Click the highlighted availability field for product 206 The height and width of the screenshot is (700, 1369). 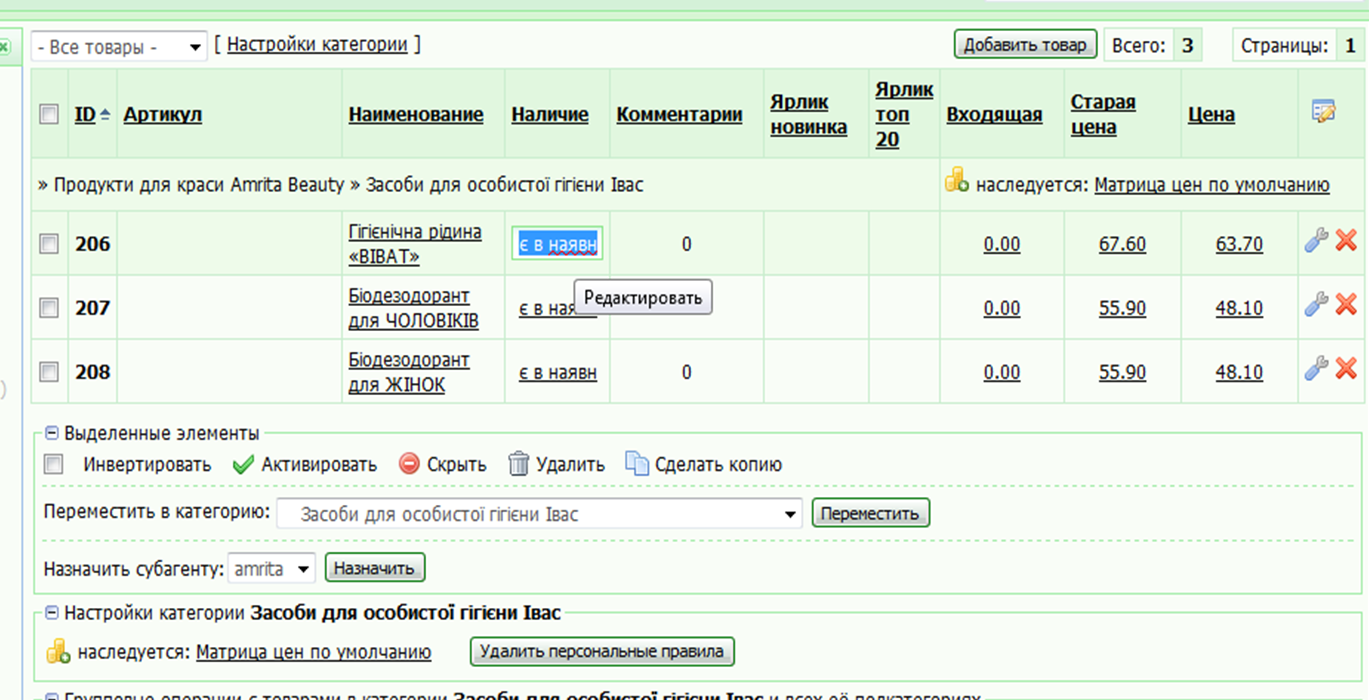pos(557,244)
